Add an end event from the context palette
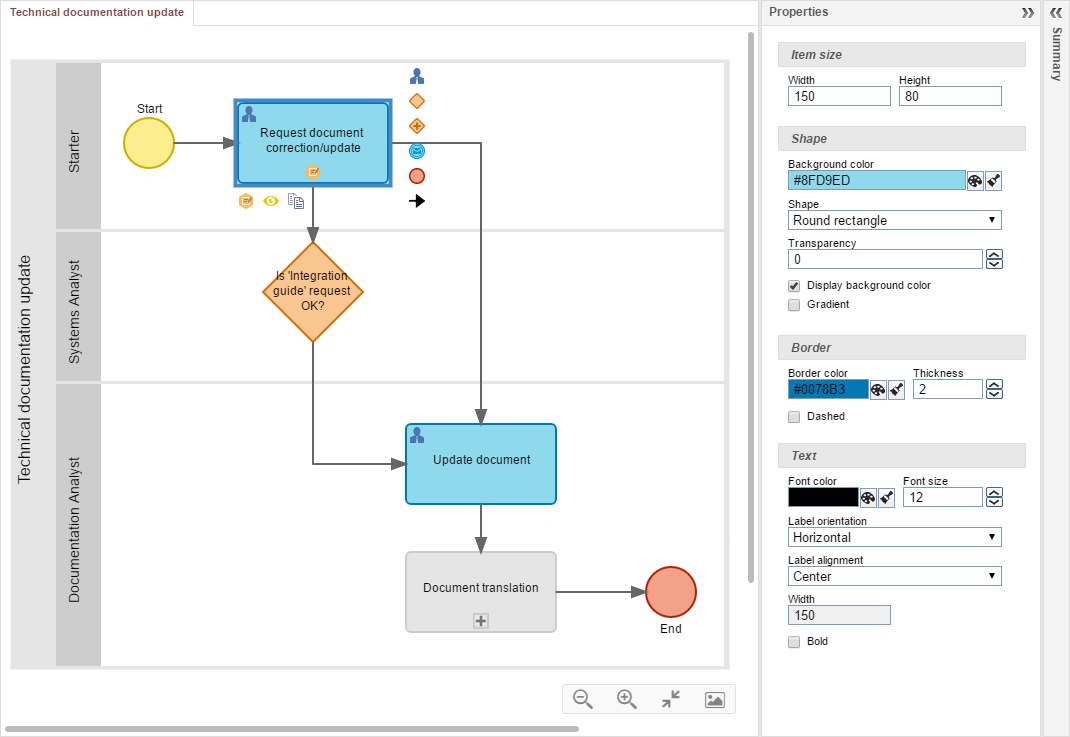The width and height of the screenshot is (1070, 737). [x=417, y=176]
